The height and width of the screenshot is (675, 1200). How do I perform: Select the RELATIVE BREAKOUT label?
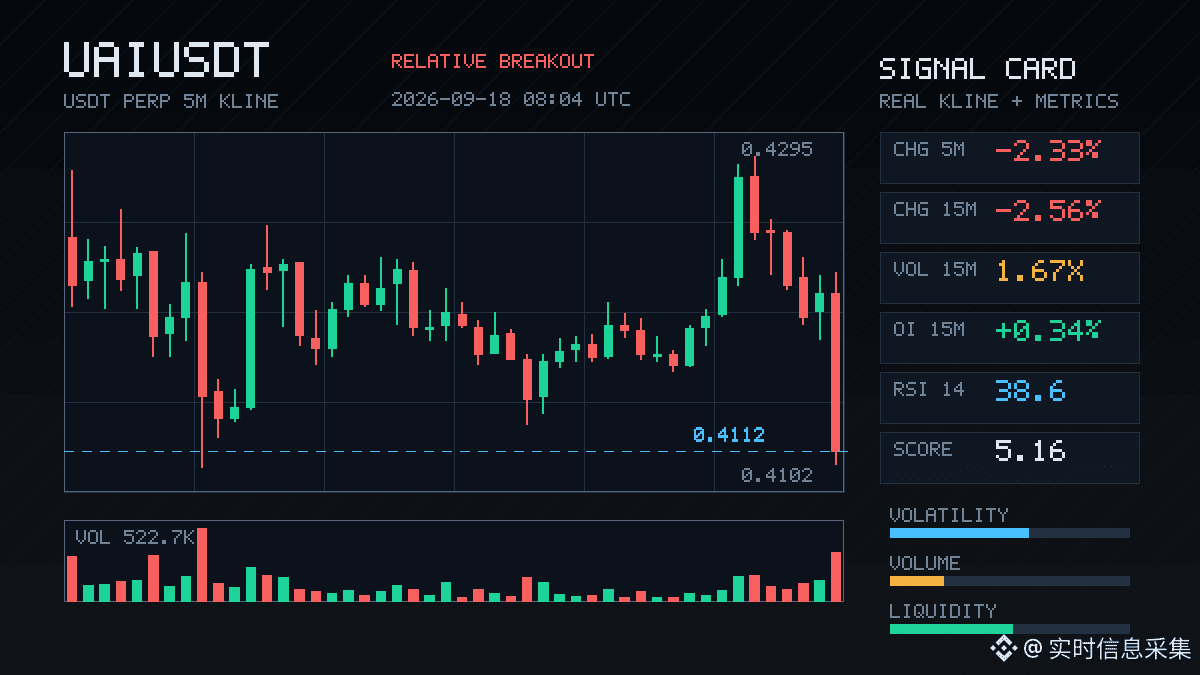coord(492,62)
